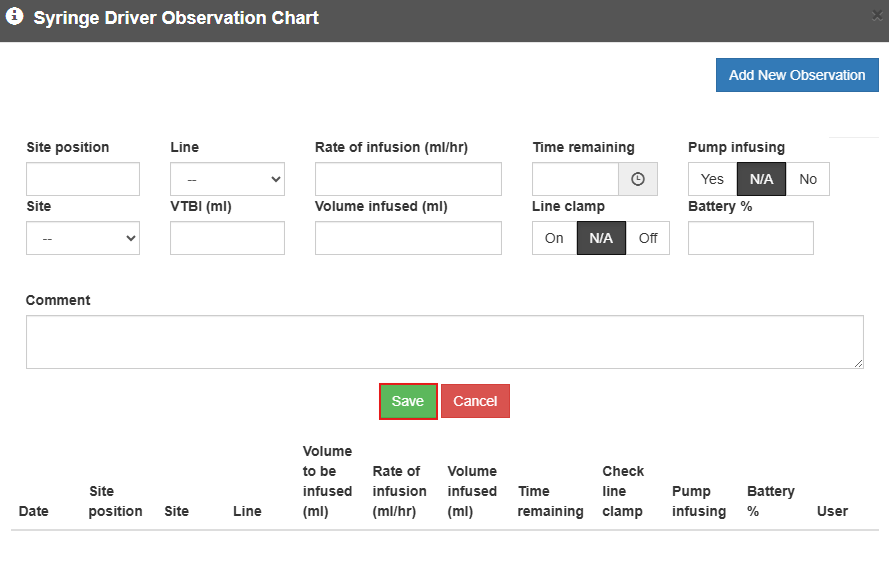Click inside the Comment text area
The height and width of the screenshot is (579, 889).
[444, 342]
